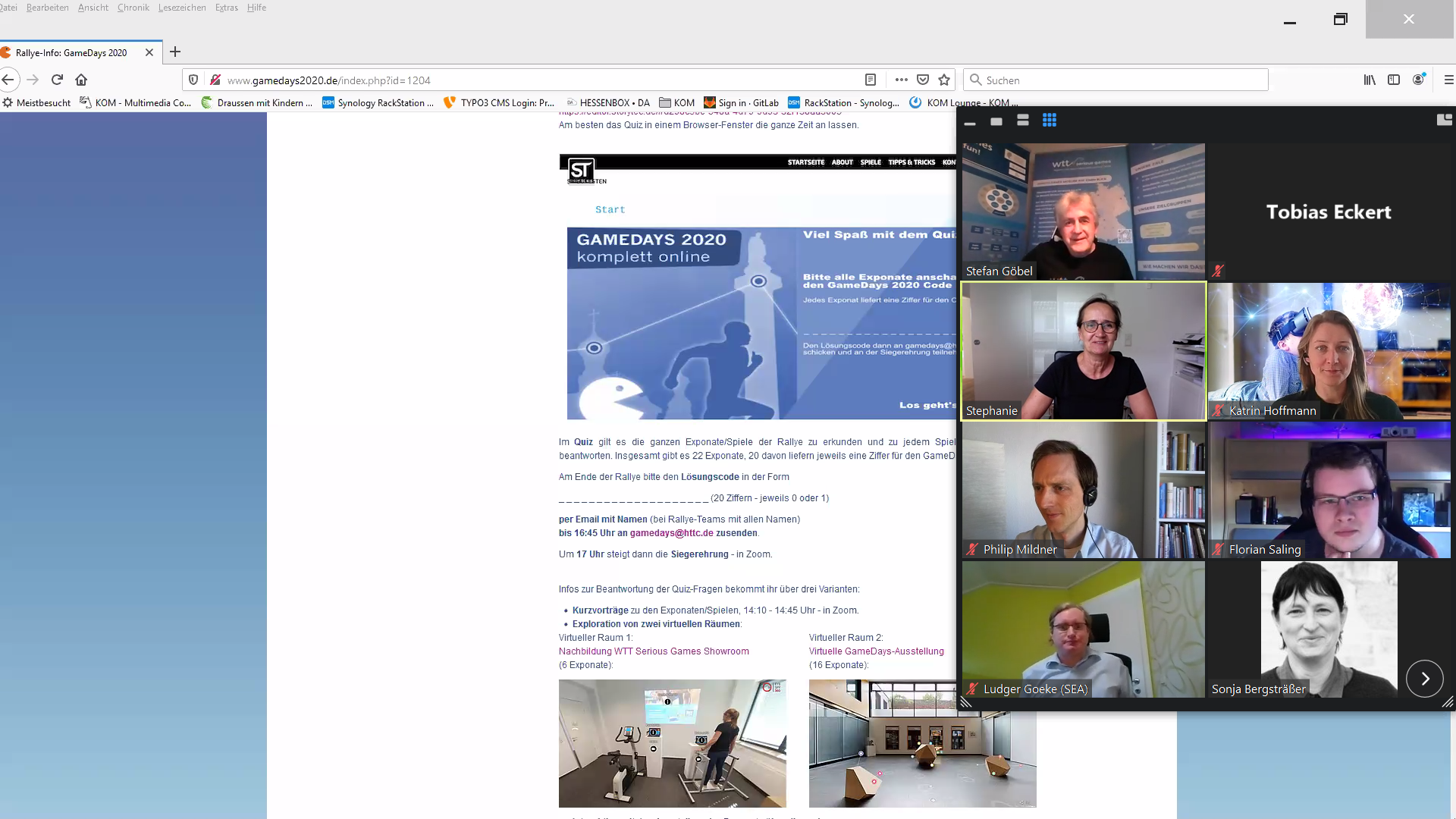Go forward with the browser forward arrow
The image size is (1456, 819).
tap(33, 80)
